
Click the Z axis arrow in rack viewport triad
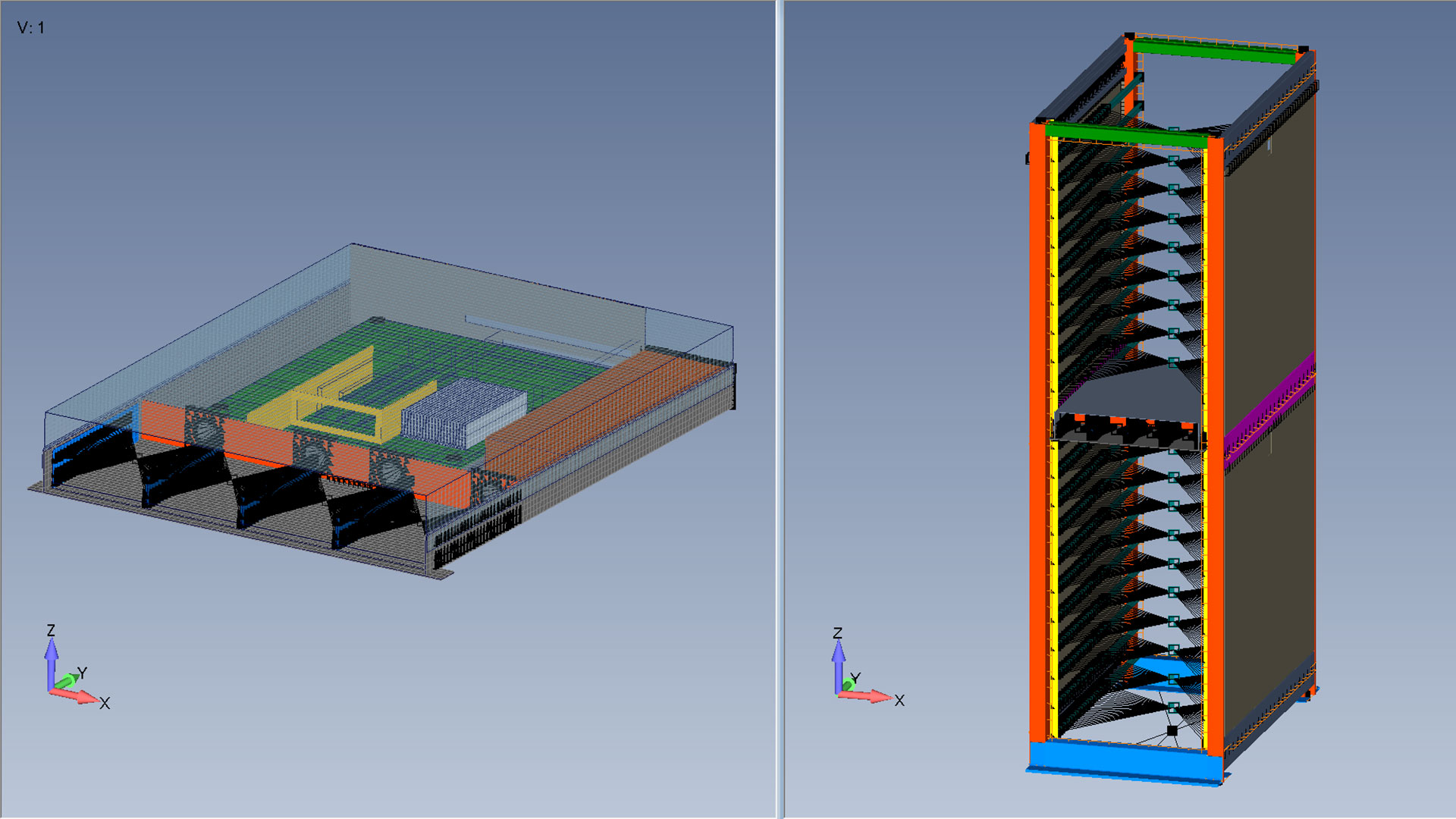[838, 665]
